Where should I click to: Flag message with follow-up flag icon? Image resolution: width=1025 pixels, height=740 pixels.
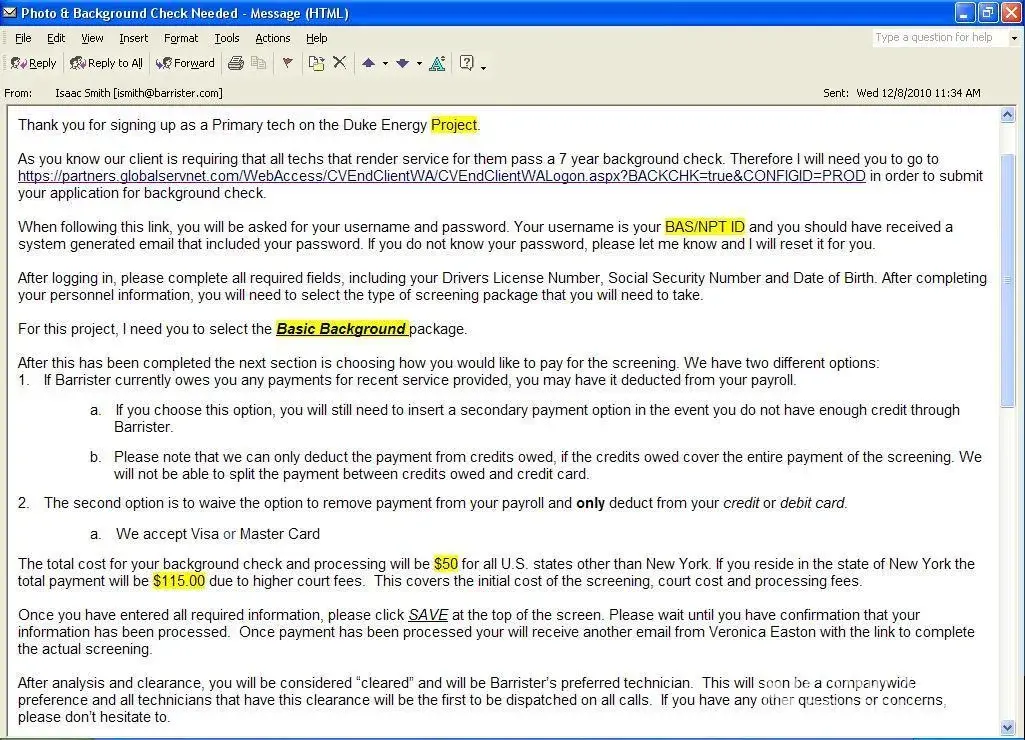click(x=288, y=63)
